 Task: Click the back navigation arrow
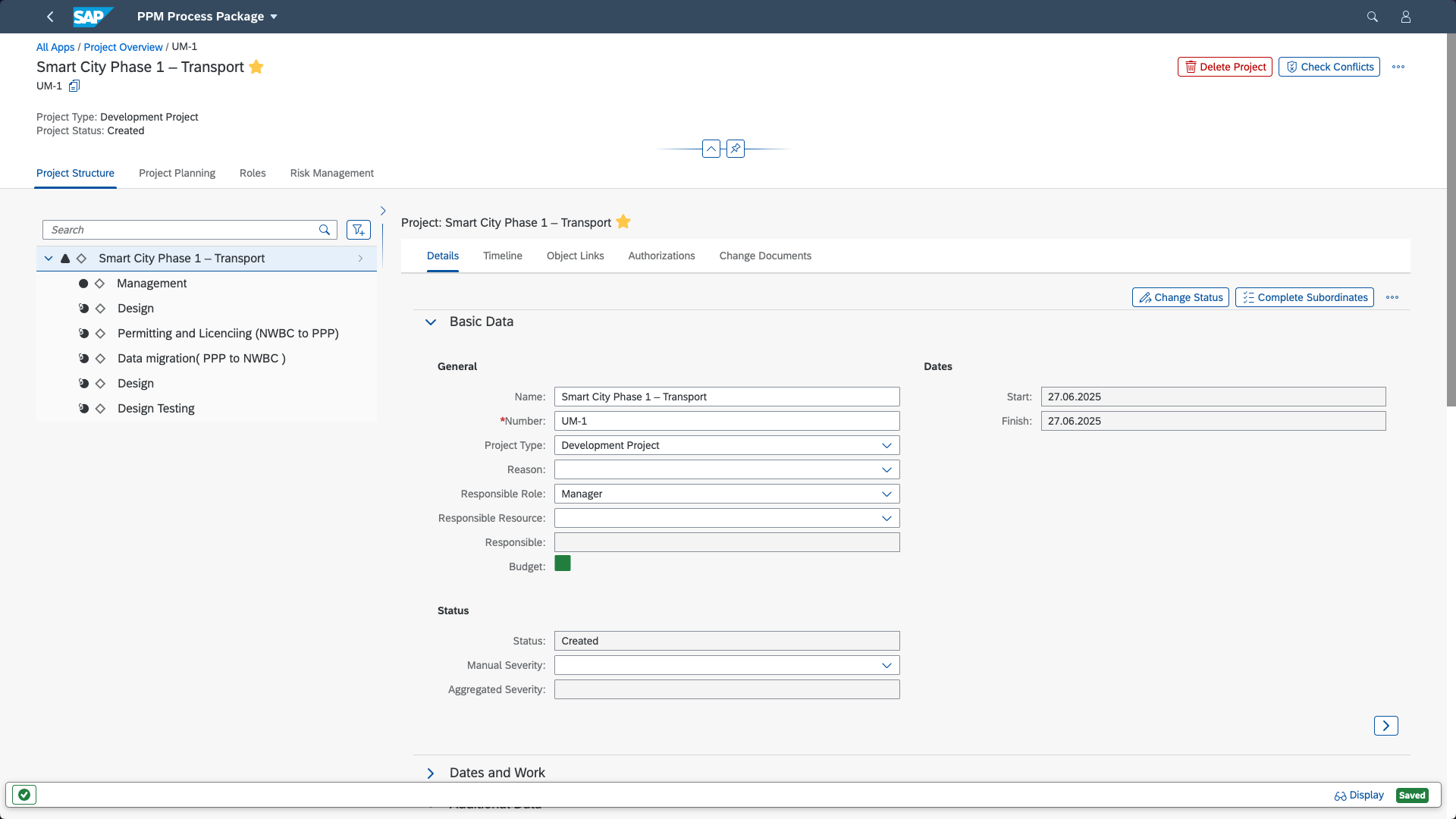(x=50, y=17)
